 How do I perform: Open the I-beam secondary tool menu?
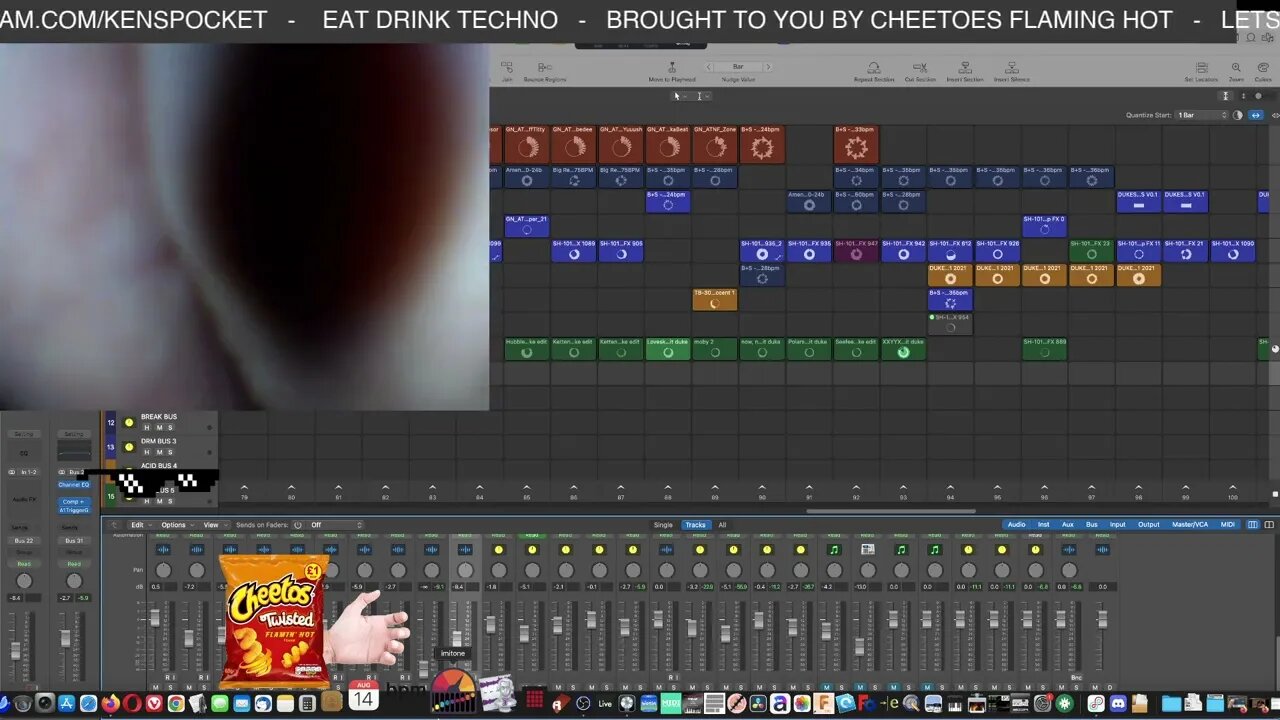click(704, 96)
